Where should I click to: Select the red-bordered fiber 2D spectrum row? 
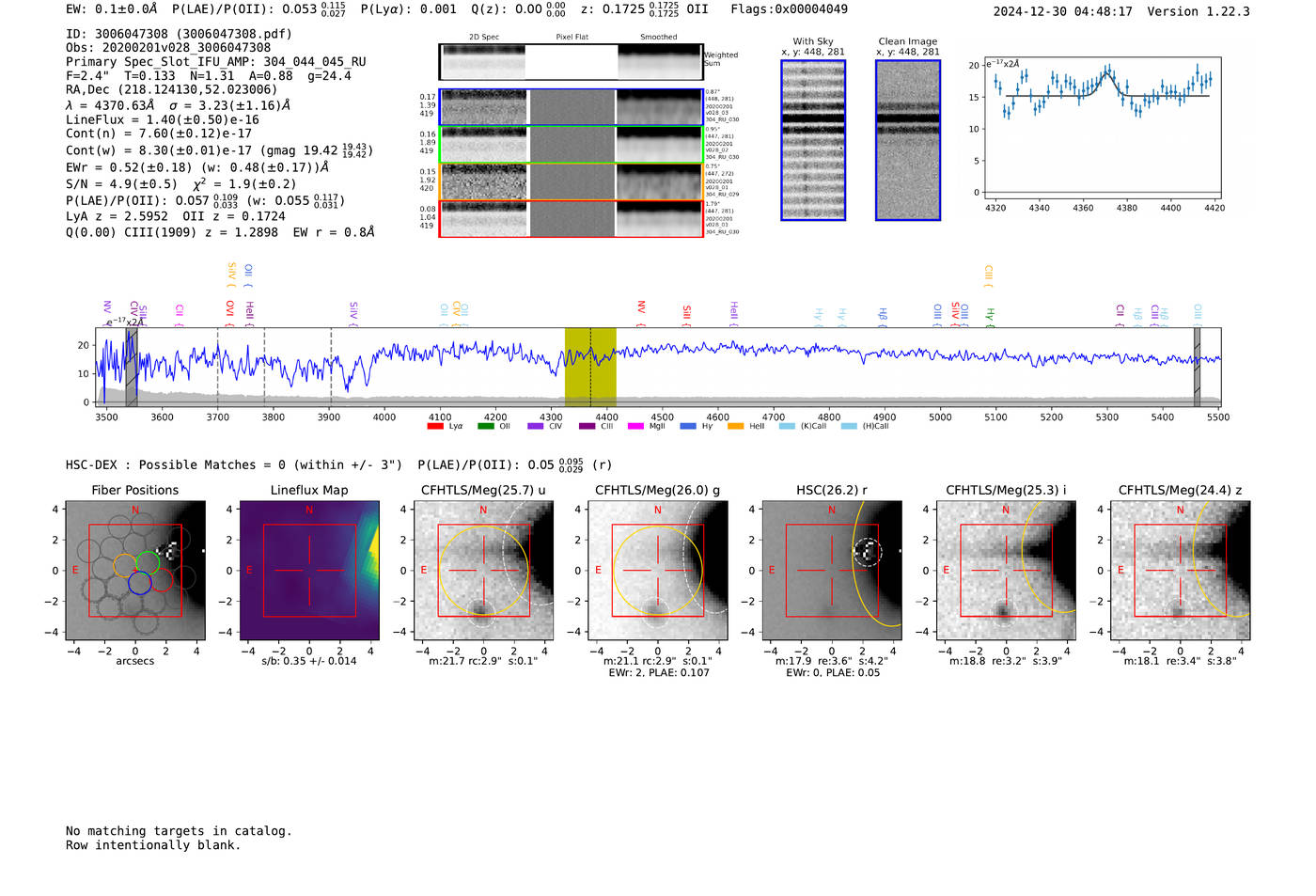click(x=571, y=218)
